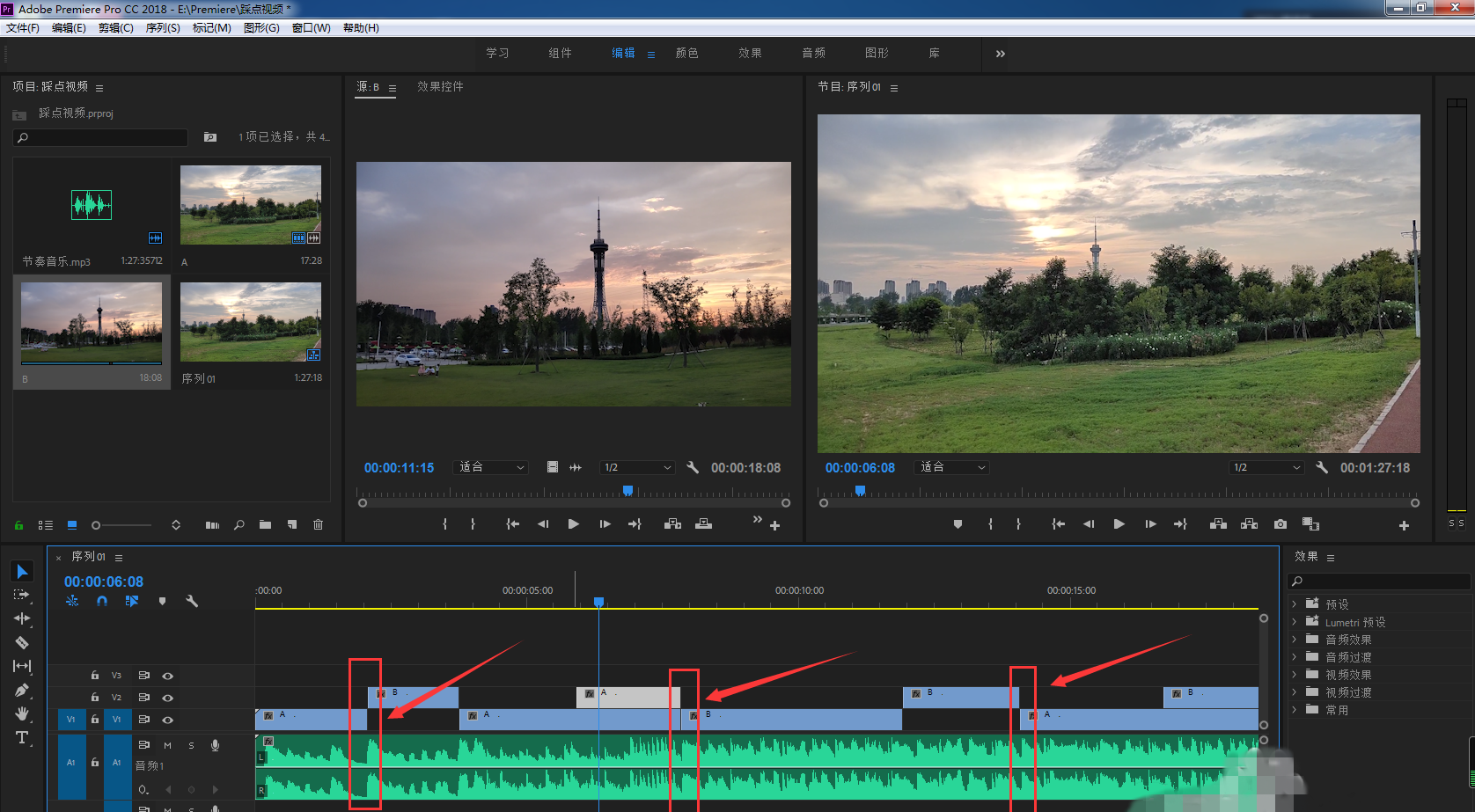Select the Razor tool in timeline toolbox
The image size is (1475, 812).
tap(22, 642)
